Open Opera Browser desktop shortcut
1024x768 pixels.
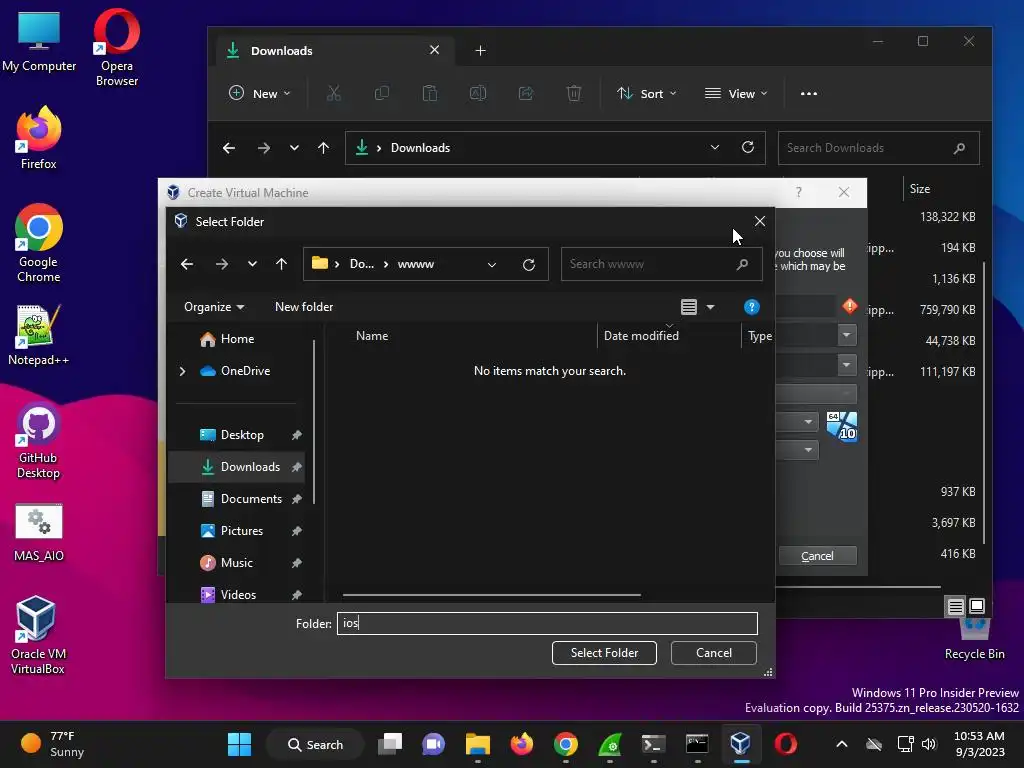[117, 47]
